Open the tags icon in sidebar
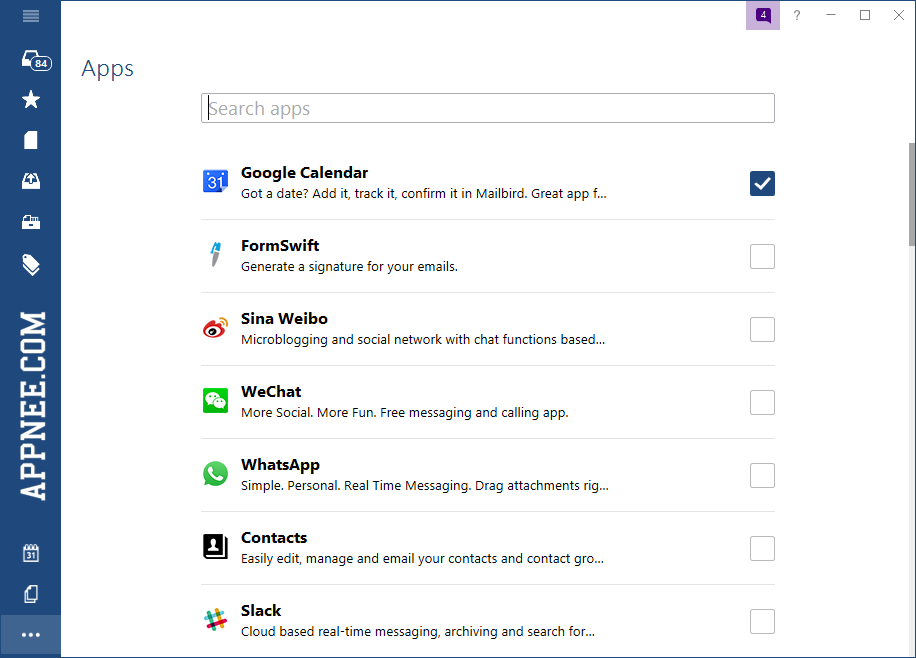 coord(31,265)
